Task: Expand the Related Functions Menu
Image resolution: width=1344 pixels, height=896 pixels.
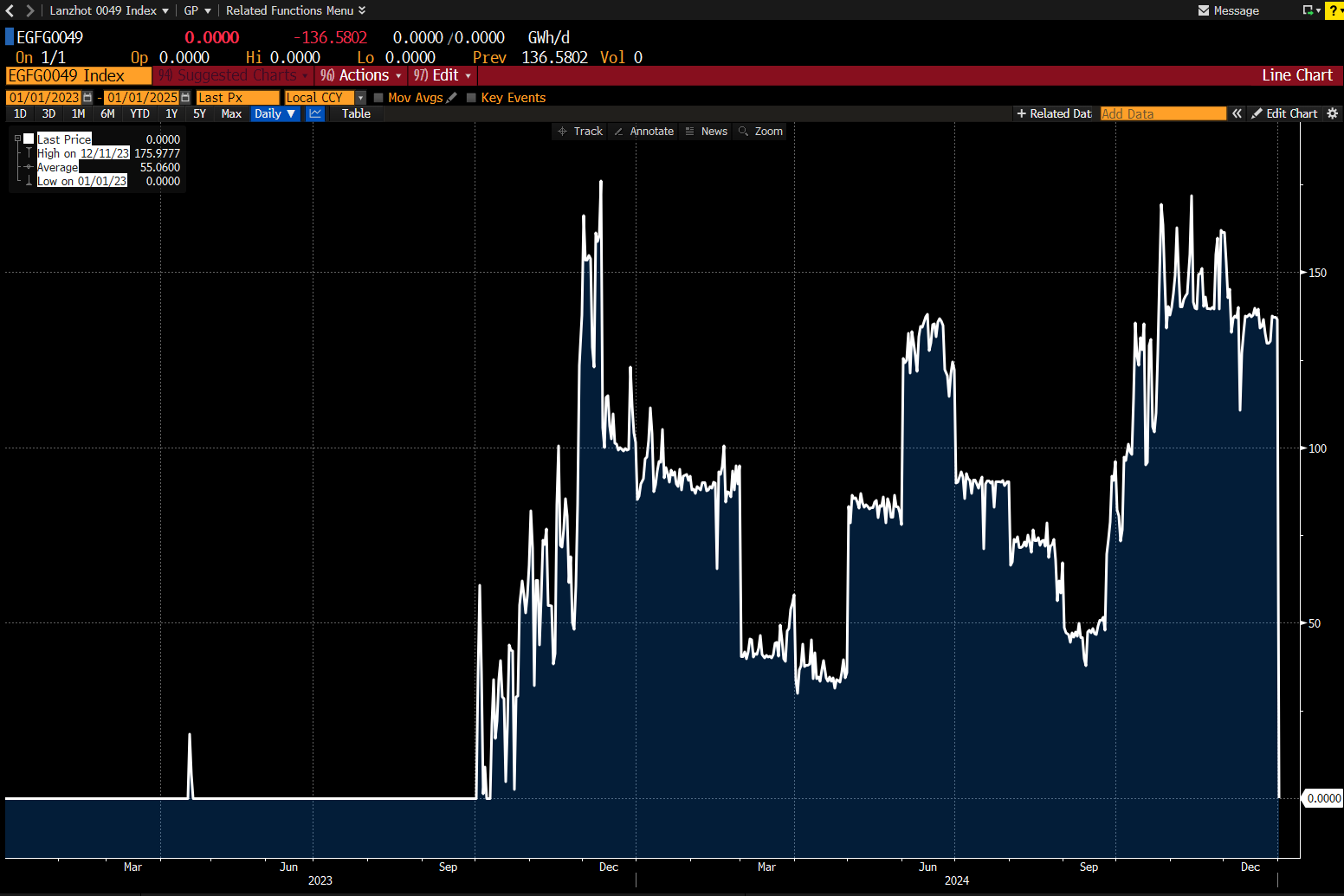Action: coord(295,10)
